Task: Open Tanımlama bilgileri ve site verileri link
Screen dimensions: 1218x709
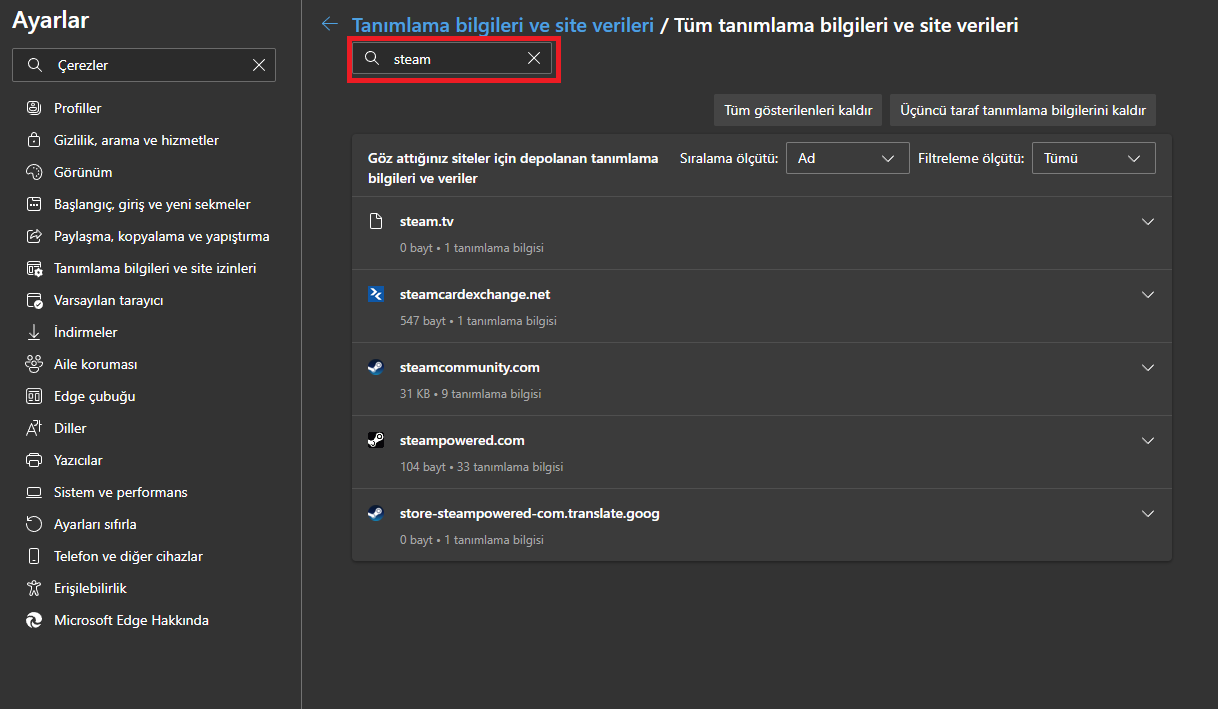Action: 502,25
